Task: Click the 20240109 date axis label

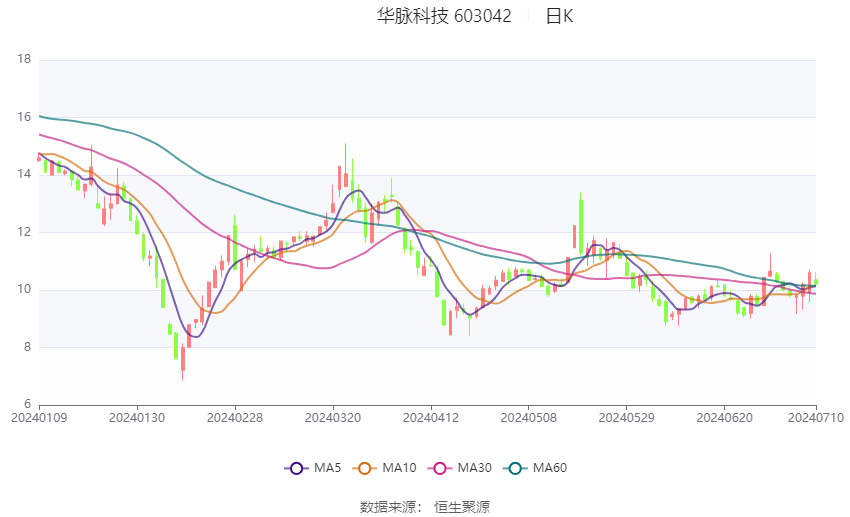Action: [39, 418]
